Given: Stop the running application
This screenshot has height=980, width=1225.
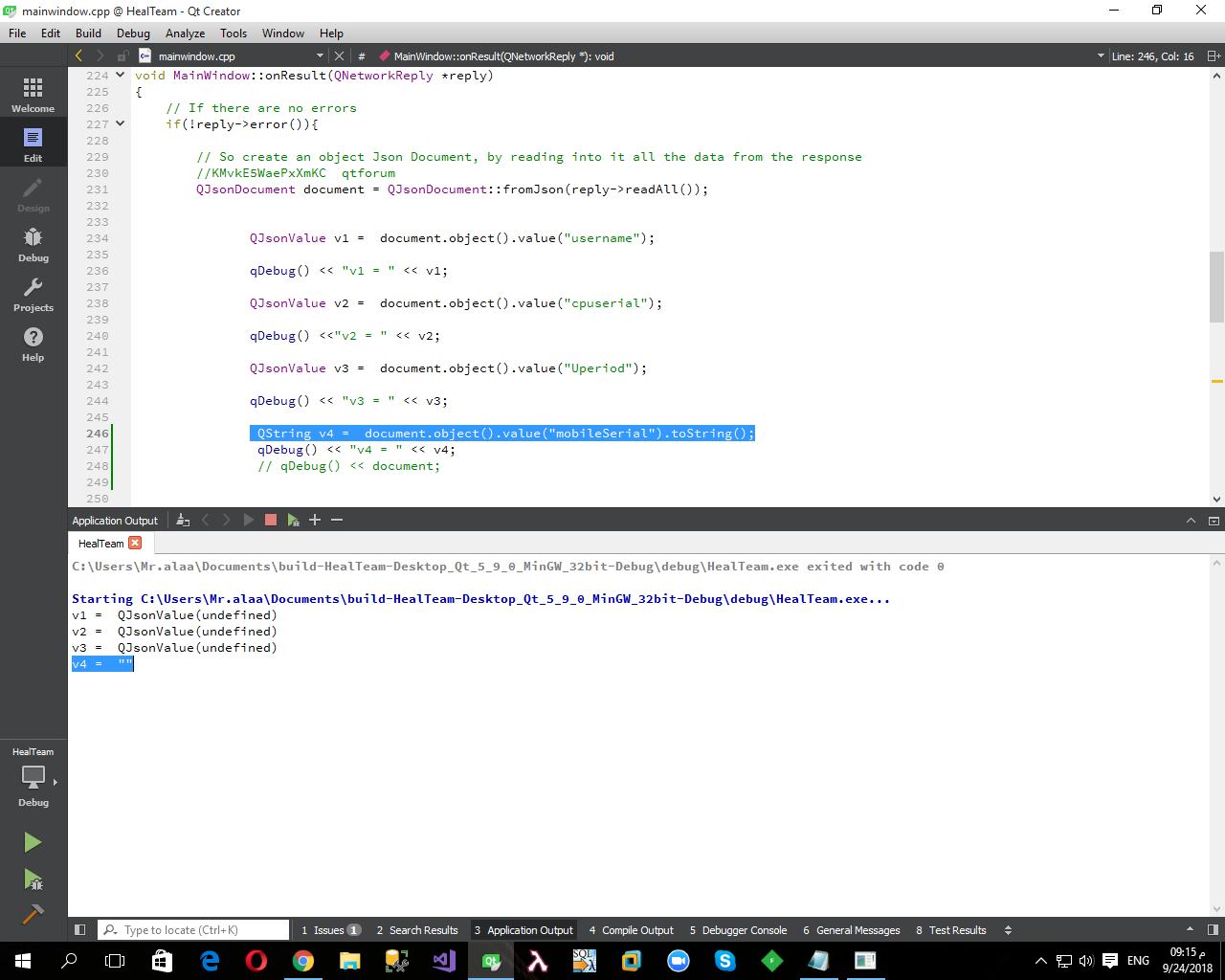Looking at the screenshot, I should pyautogui.click(x=269, y=520).
